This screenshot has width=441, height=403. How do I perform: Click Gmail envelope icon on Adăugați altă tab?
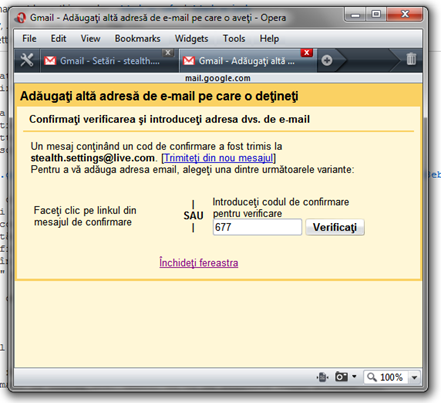[189, 61]
